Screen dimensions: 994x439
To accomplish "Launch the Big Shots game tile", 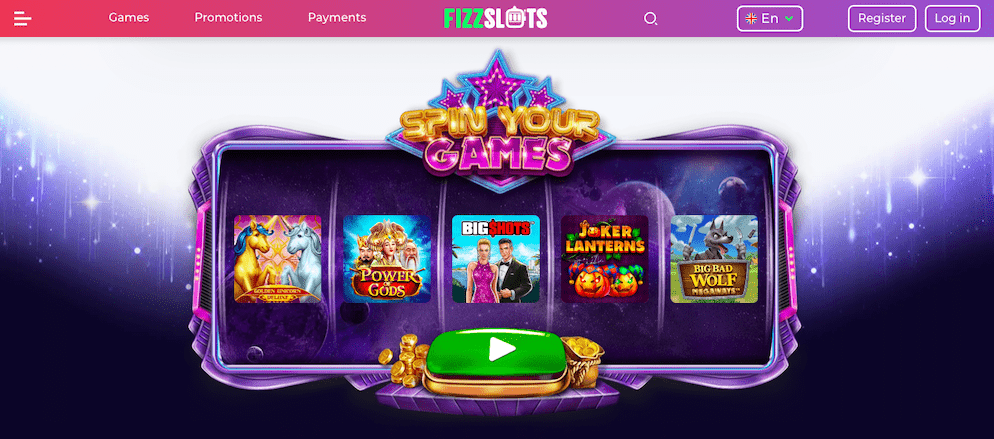I will click(x=496, y=259).
